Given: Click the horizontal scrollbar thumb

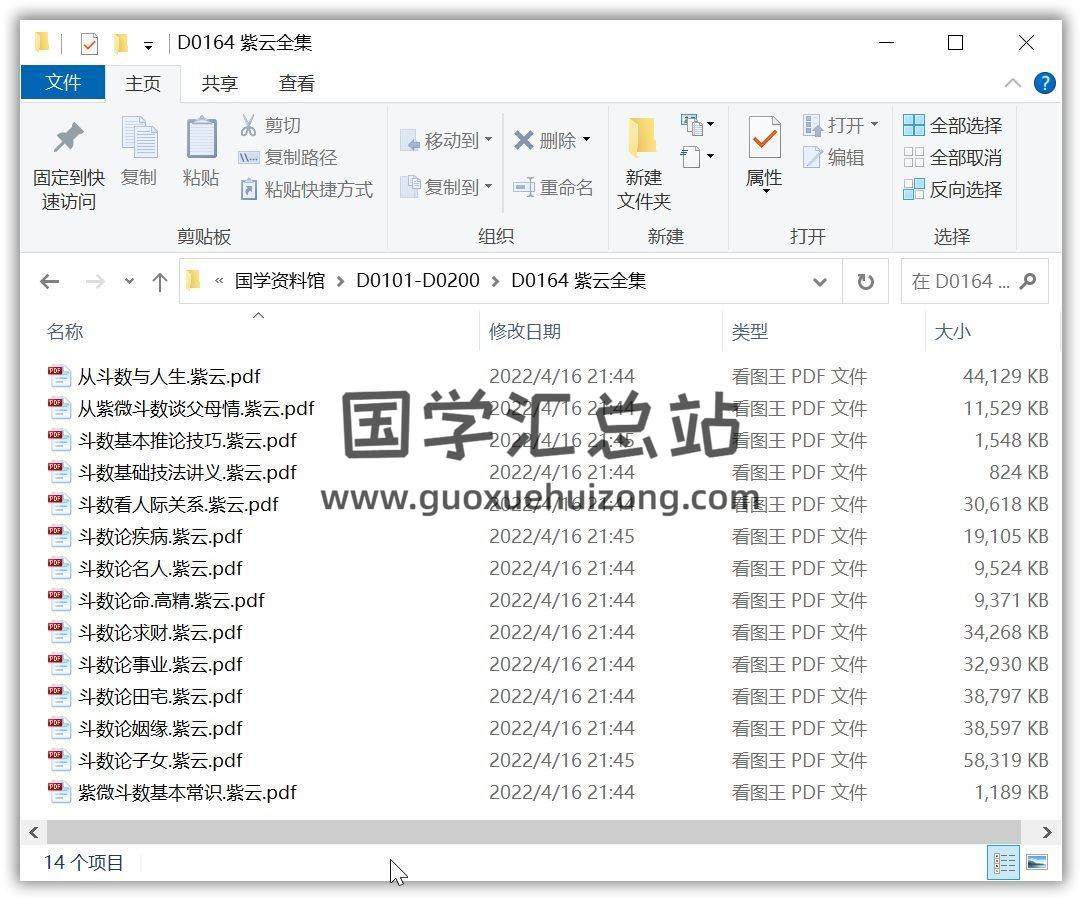Looking at the screenshot, I should point(533,832).
